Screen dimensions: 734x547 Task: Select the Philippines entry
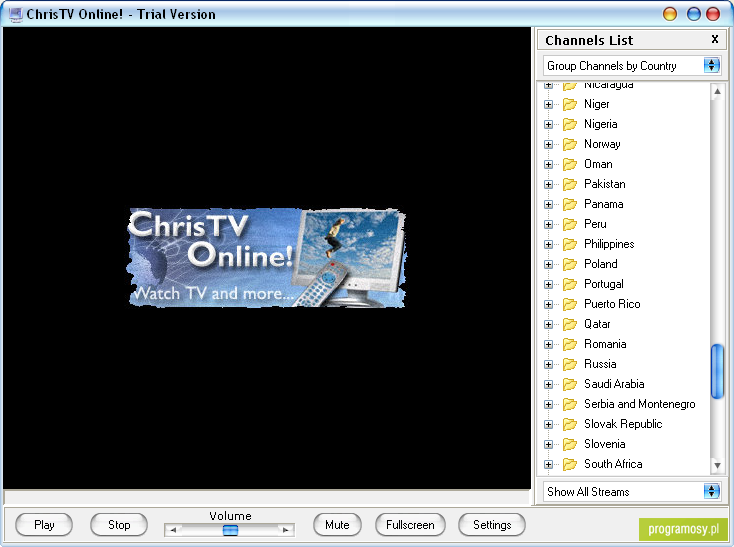click(609, 244)
